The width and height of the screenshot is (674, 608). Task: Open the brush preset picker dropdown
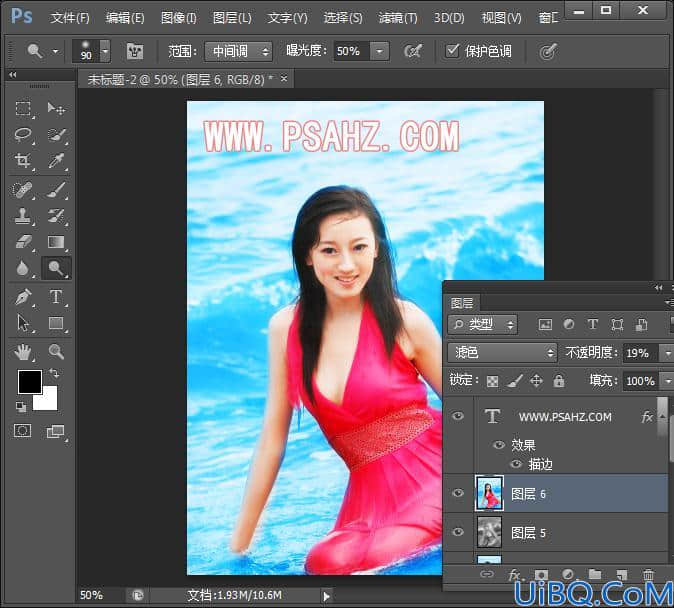tap(105, 51)
